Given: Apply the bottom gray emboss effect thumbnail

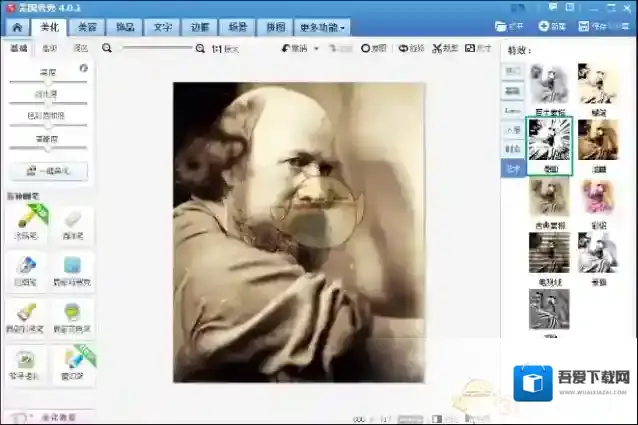Looking at the screenshot, I should pos(549,309).
